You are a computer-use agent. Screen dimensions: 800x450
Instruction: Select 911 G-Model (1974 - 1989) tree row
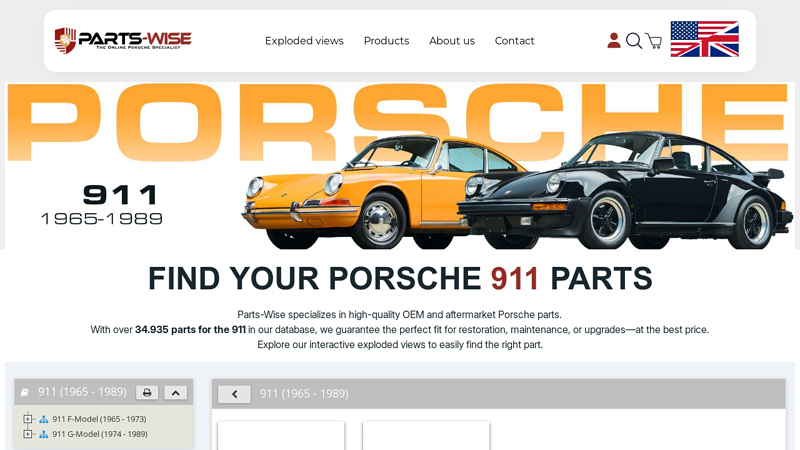tap(99, 434)
